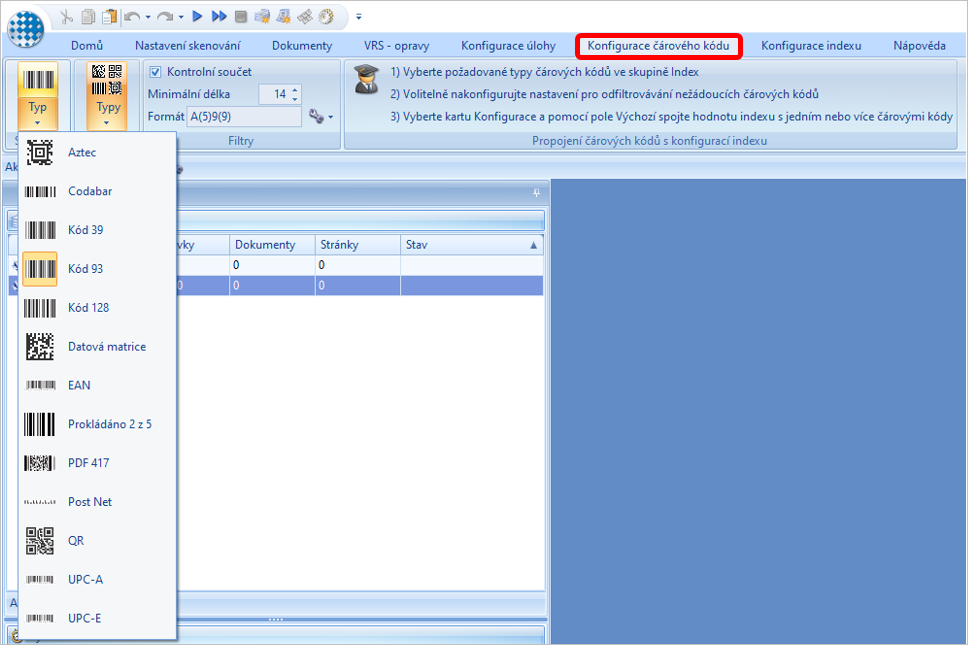Click the blue Play scan icon
968x645 pixels.
pos(197,16)
